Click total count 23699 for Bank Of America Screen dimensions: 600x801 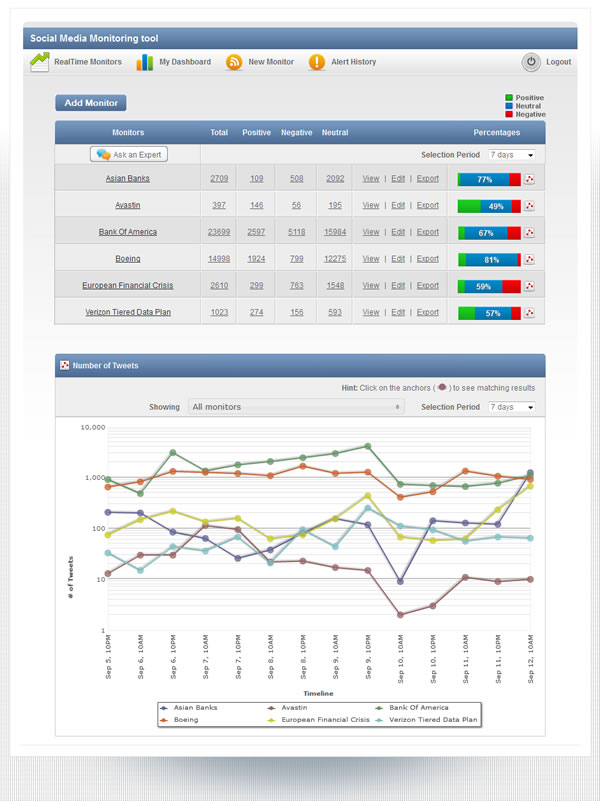tap(219, 232)
